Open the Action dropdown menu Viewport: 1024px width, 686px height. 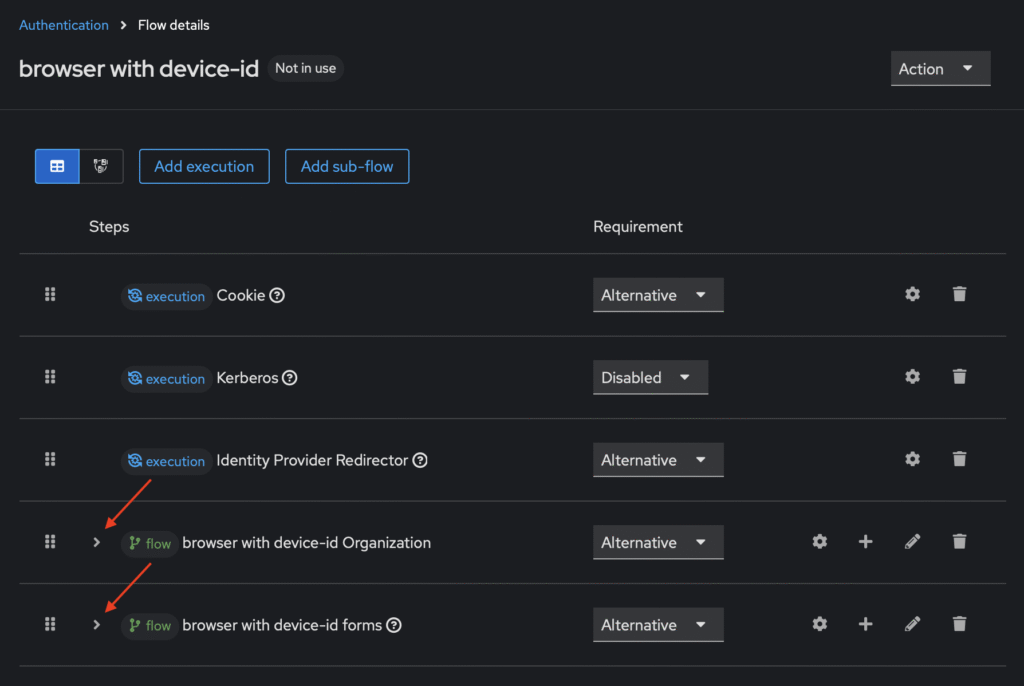click(x=940, y=69)
